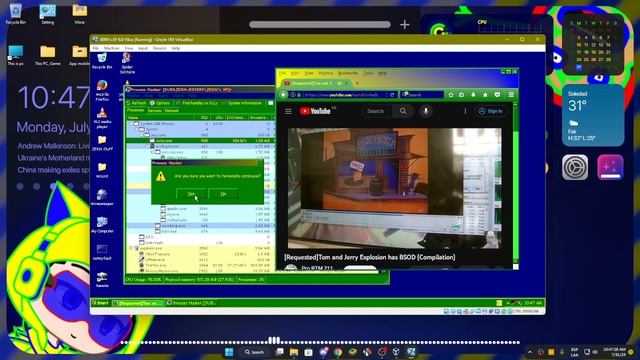Open VirtualBox Machine menu
640x360 pixels.
coord(111,48)
